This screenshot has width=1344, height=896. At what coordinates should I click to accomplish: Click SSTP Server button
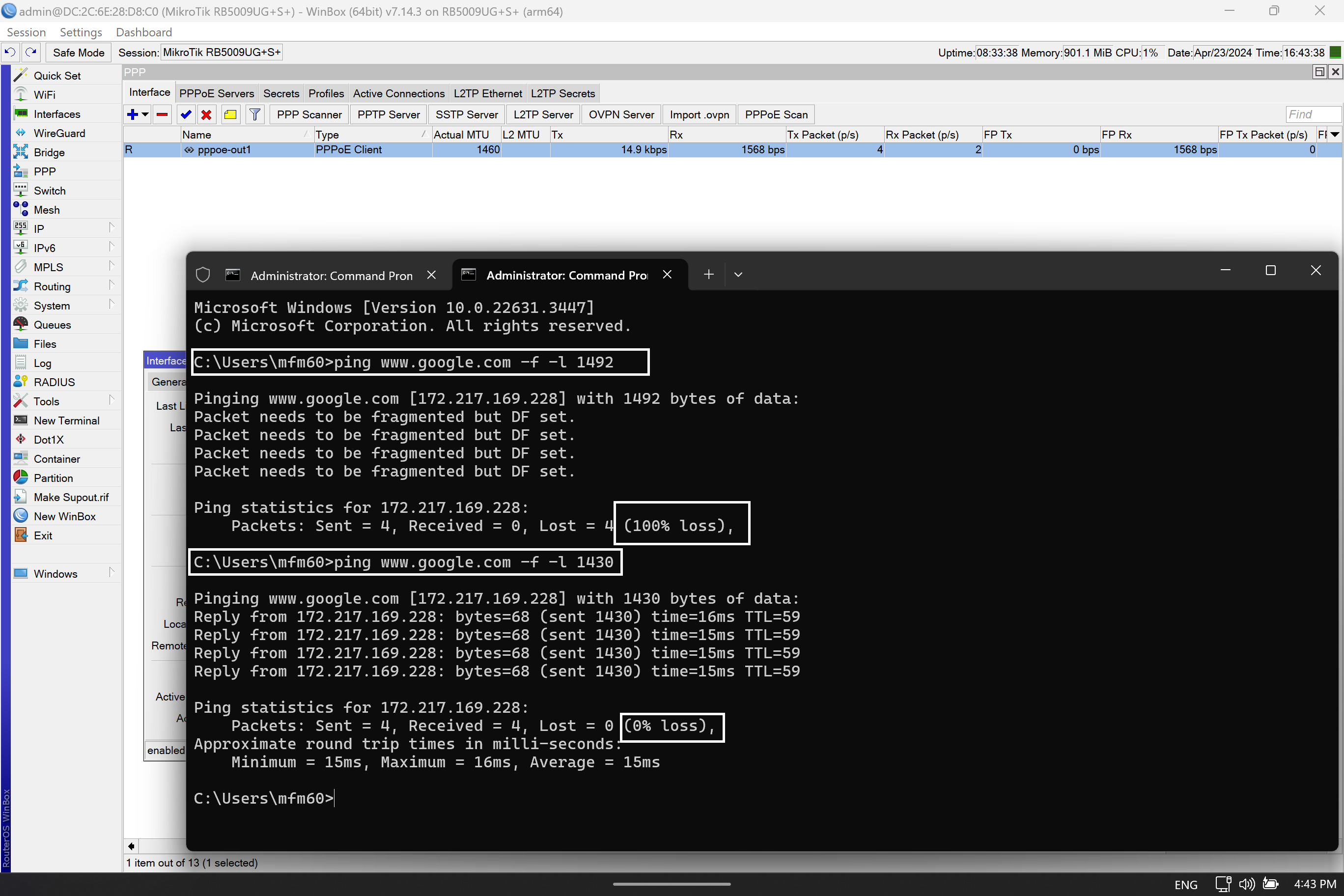point(466,114)
